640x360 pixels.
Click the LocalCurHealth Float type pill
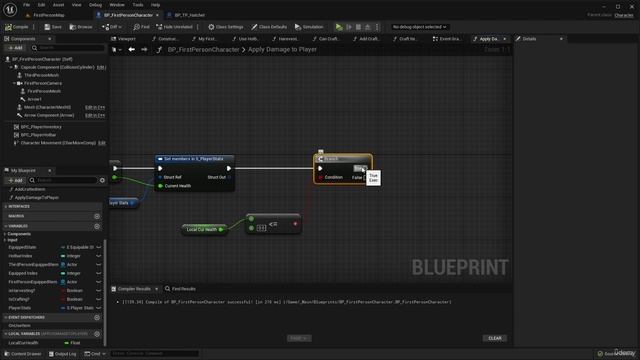67,343
